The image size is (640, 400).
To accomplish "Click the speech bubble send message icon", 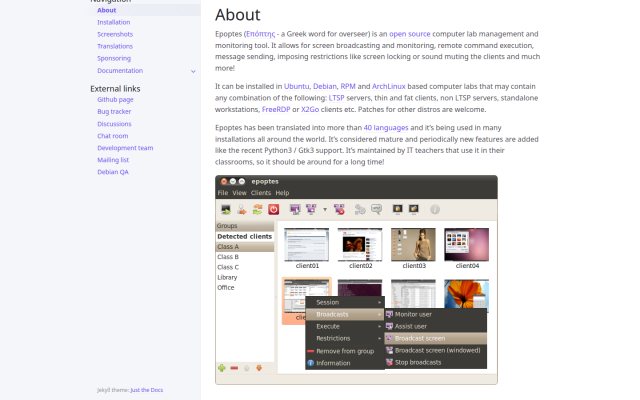I will click(x=376, y=209).
